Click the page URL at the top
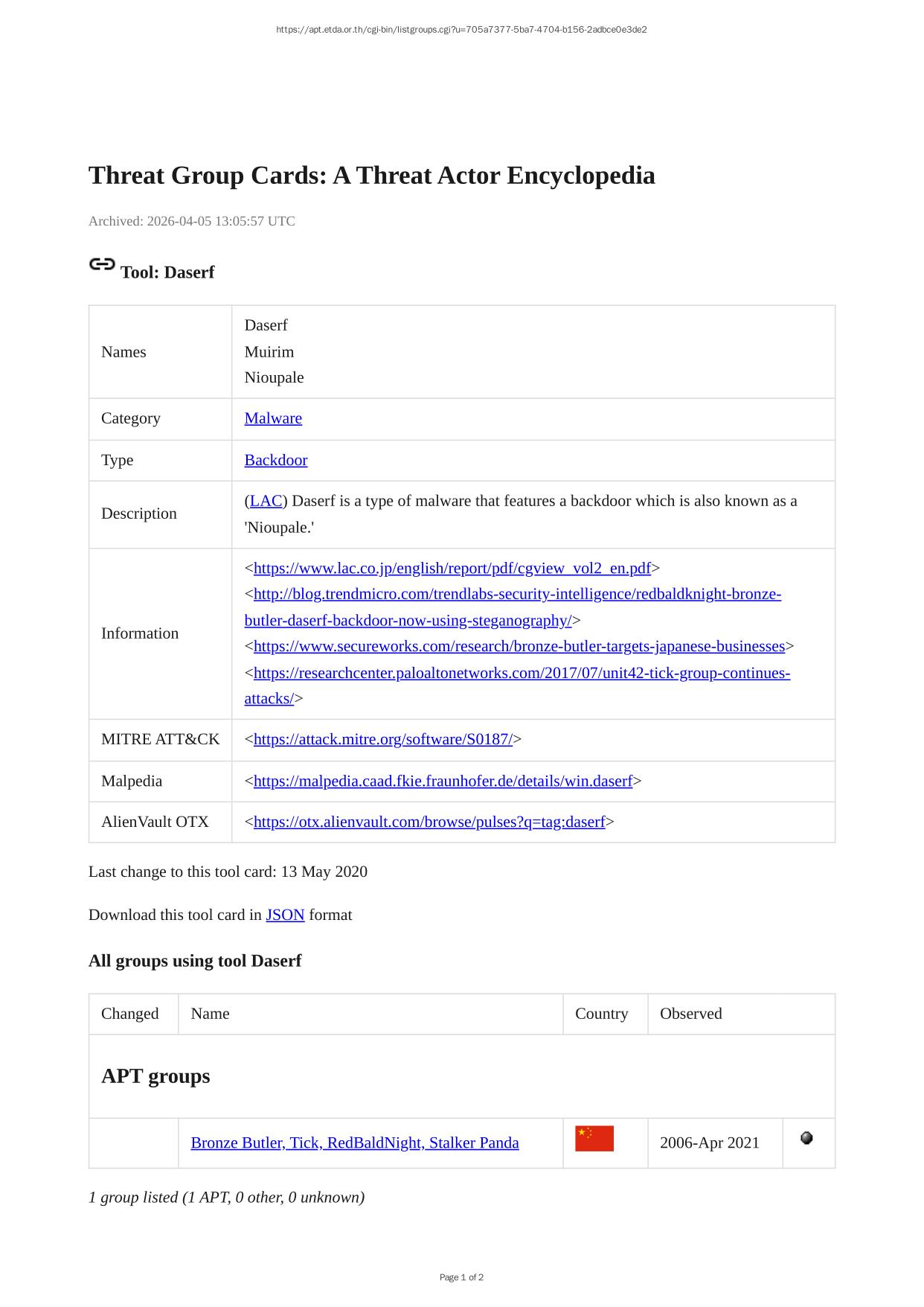This screenshot has height=1307, width=924. pyautogui.click(x=461, y=30)
